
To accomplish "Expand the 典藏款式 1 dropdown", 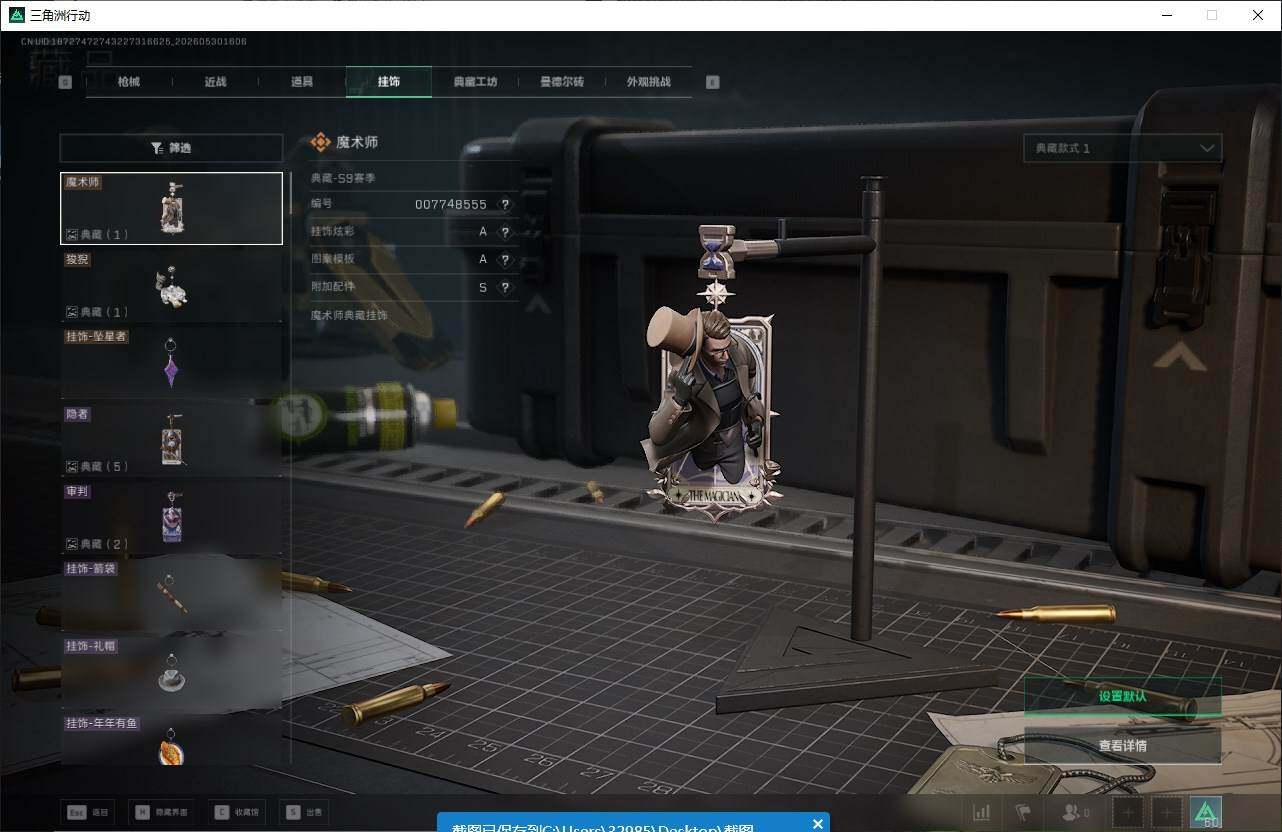I will pyautogui.click(x=1122, y=148).
